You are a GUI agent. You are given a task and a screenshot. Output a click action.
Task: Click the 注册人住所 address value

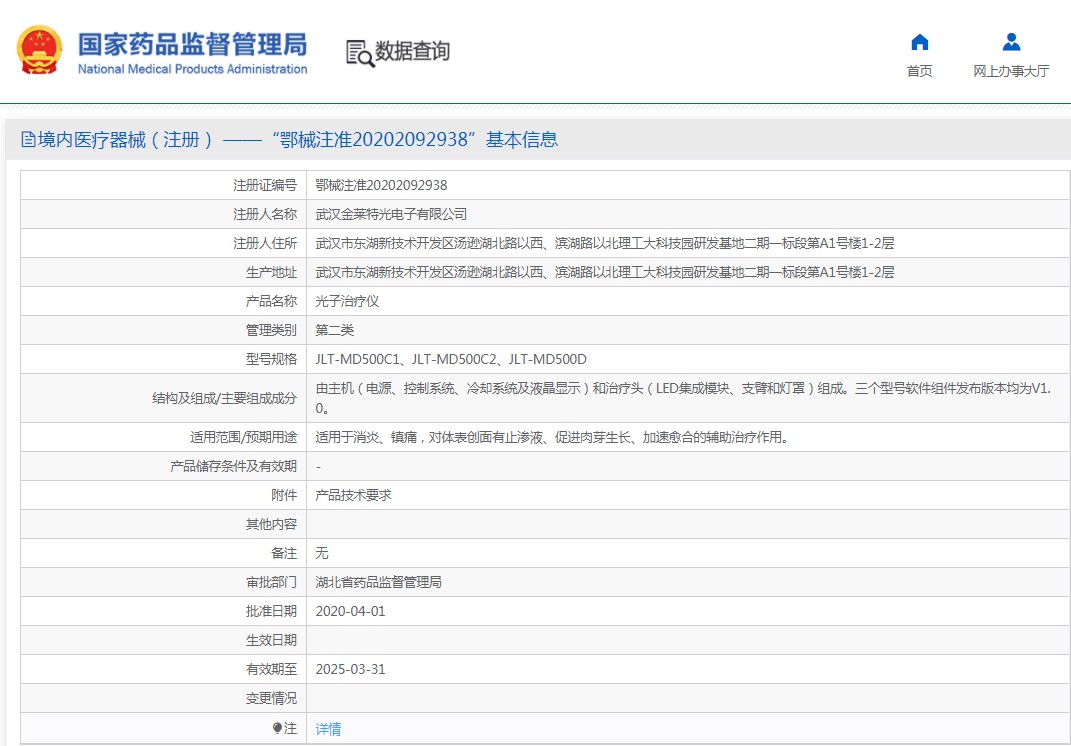[x=604, y=243]
